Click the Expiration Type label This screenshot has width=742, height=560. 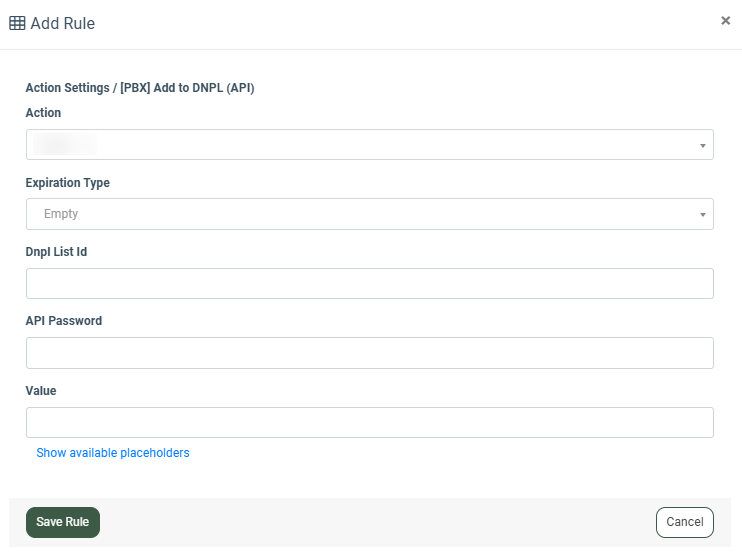pos(67,183)
